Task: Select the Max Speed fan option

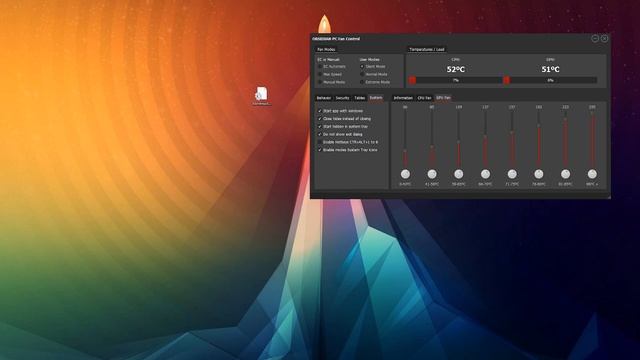Action: tap(320, 74)
